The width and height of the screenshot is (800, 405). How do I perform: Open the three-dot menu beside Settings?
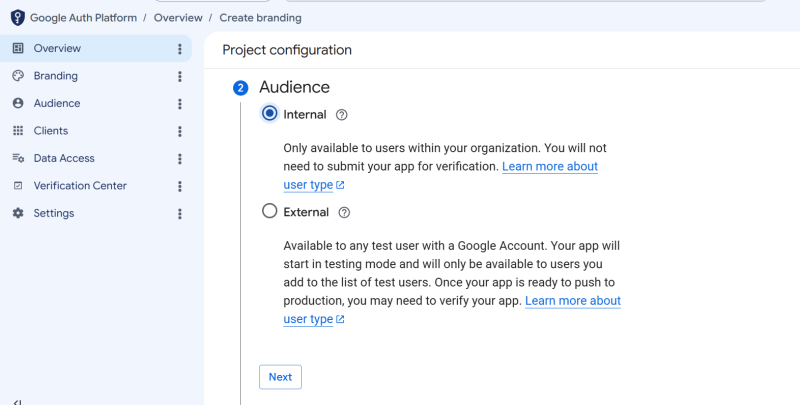pos(180,214)
